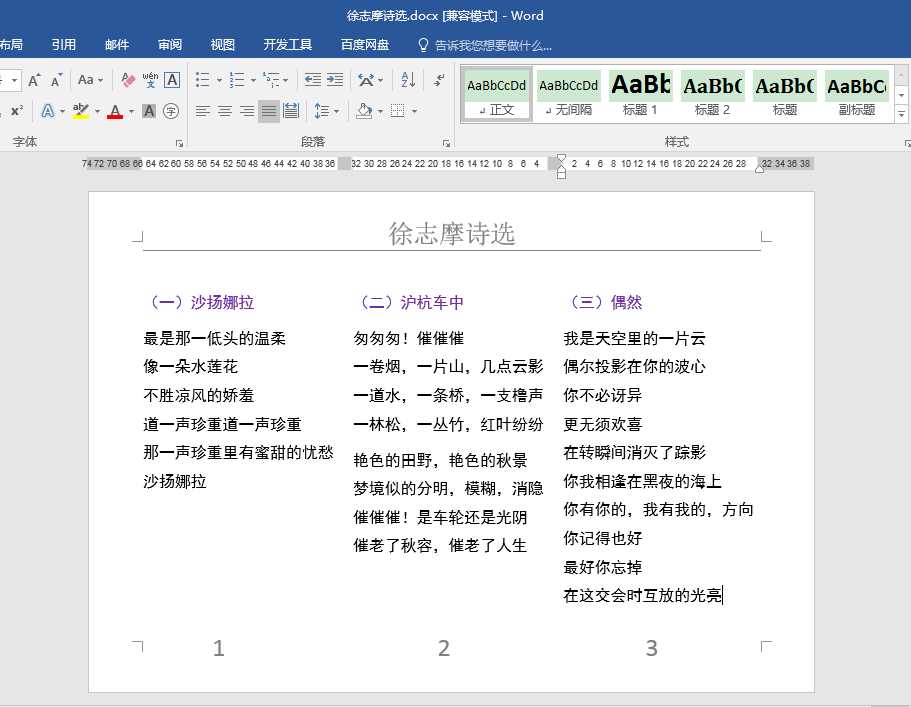Apply text effects with the glowing A icon
The width and height of the screenshot is (911, 707).
49,110
